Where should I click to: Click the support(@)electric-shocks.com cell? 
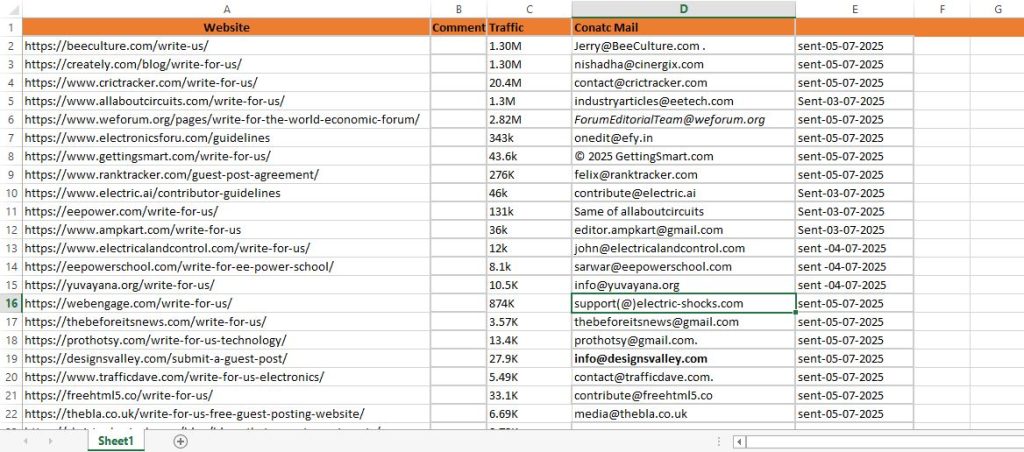(684, 303)
